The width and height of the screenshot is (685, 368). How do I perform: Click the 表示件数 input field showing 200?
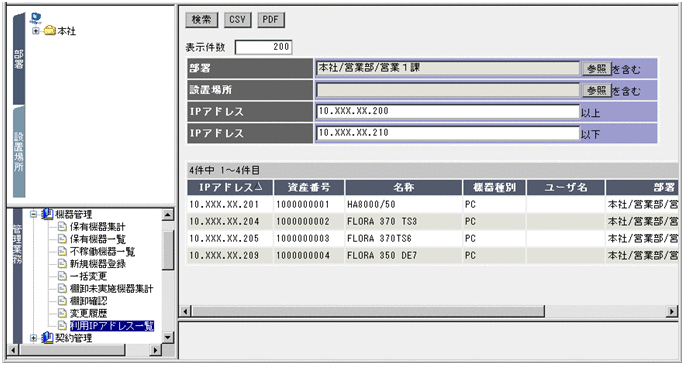click(263, 47)
